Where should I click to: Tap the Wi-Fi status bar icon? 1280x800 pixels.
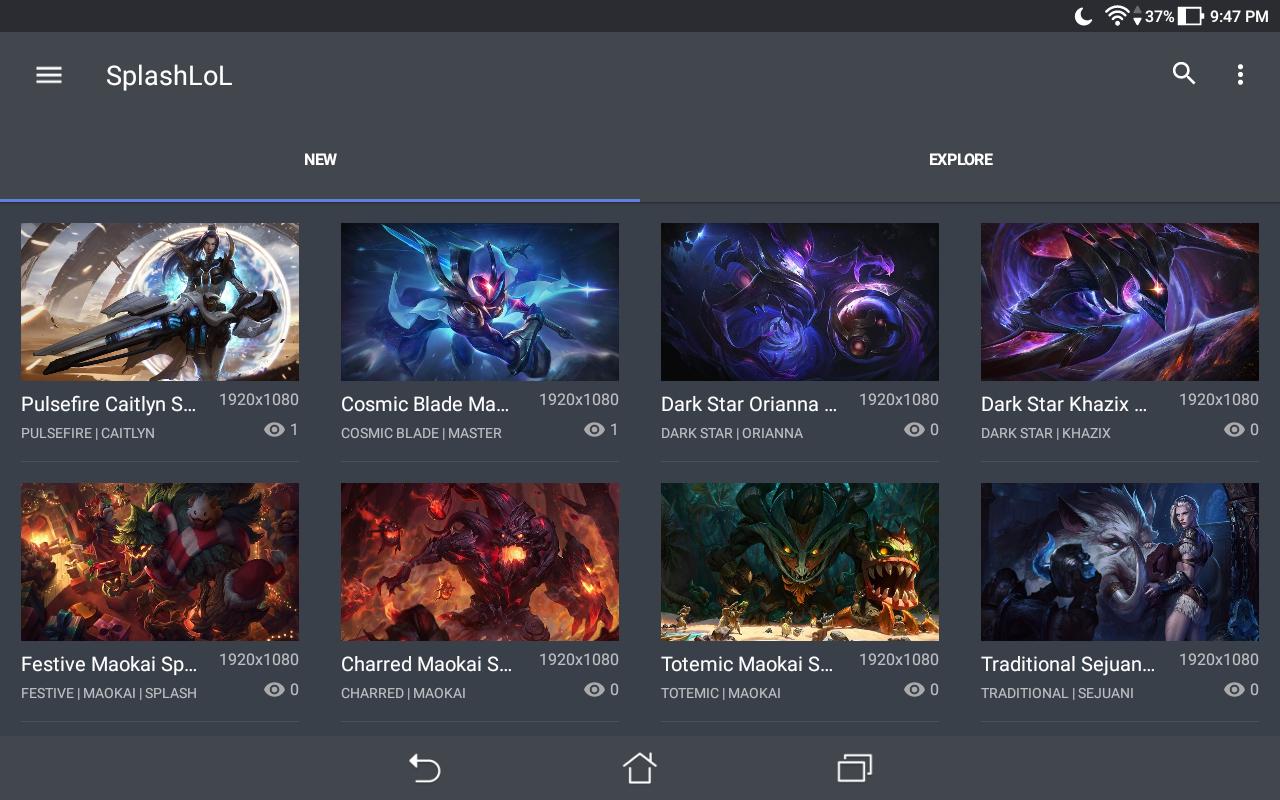1116,15
